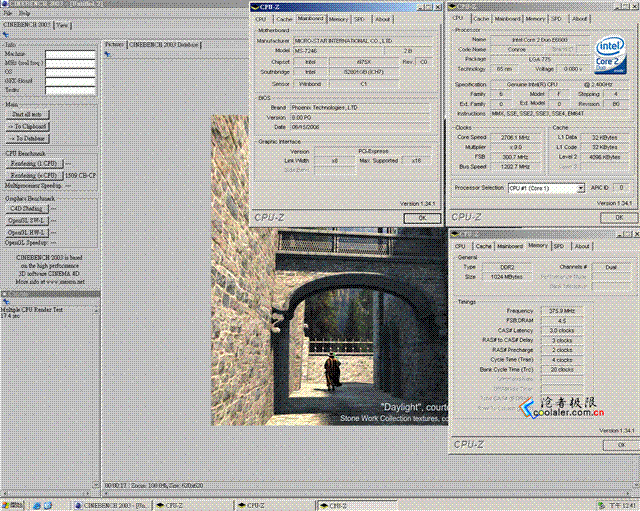640x511 pixels.
Task: Click the Start all tests button
Action: [x=27, y=115]
